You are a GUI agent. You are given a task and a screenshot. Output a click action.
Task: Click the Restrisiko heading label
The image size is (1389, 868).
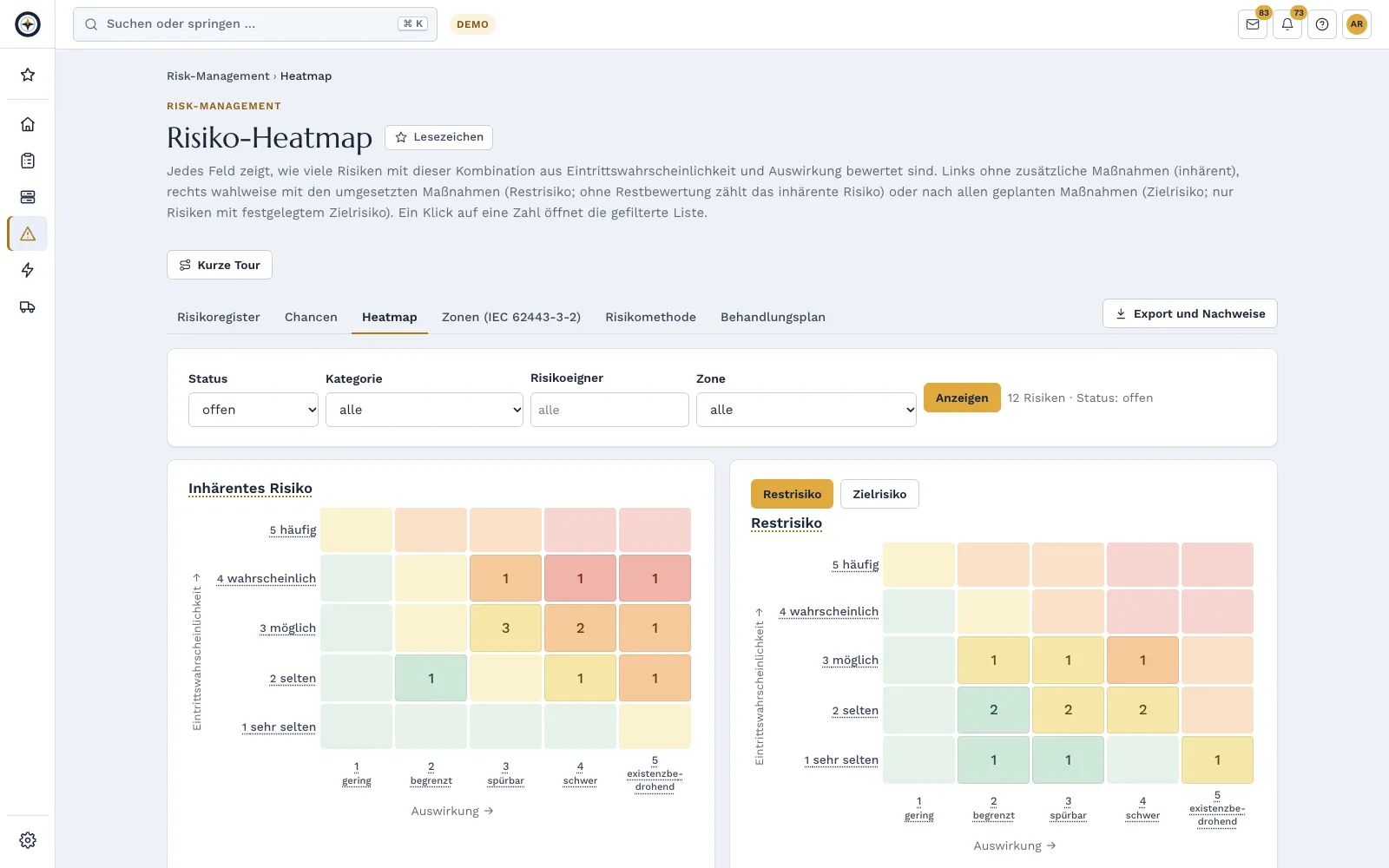coord(787,523)
